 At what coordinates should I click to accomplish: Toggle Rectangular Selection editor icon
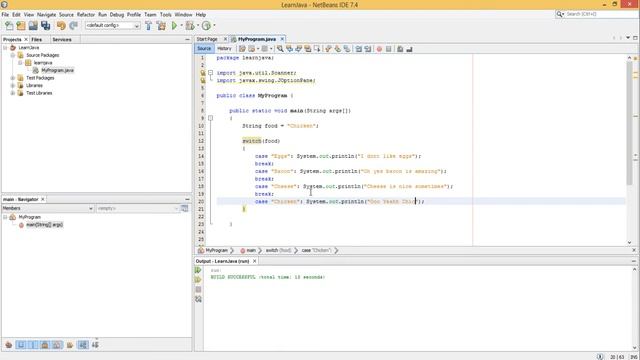tap(317, 49)
